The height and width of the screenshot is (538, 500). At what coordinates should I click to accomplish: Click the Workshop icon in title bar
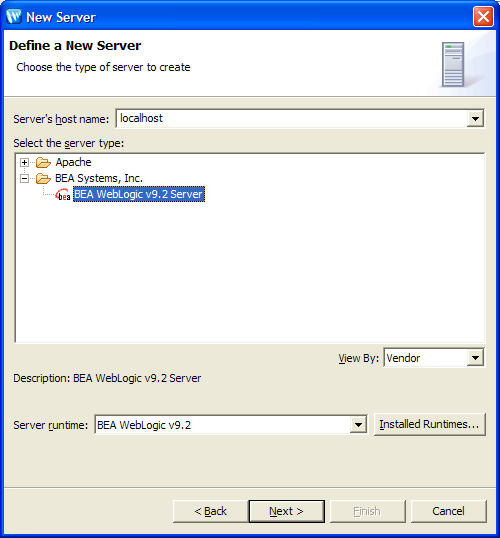[14, 16]
